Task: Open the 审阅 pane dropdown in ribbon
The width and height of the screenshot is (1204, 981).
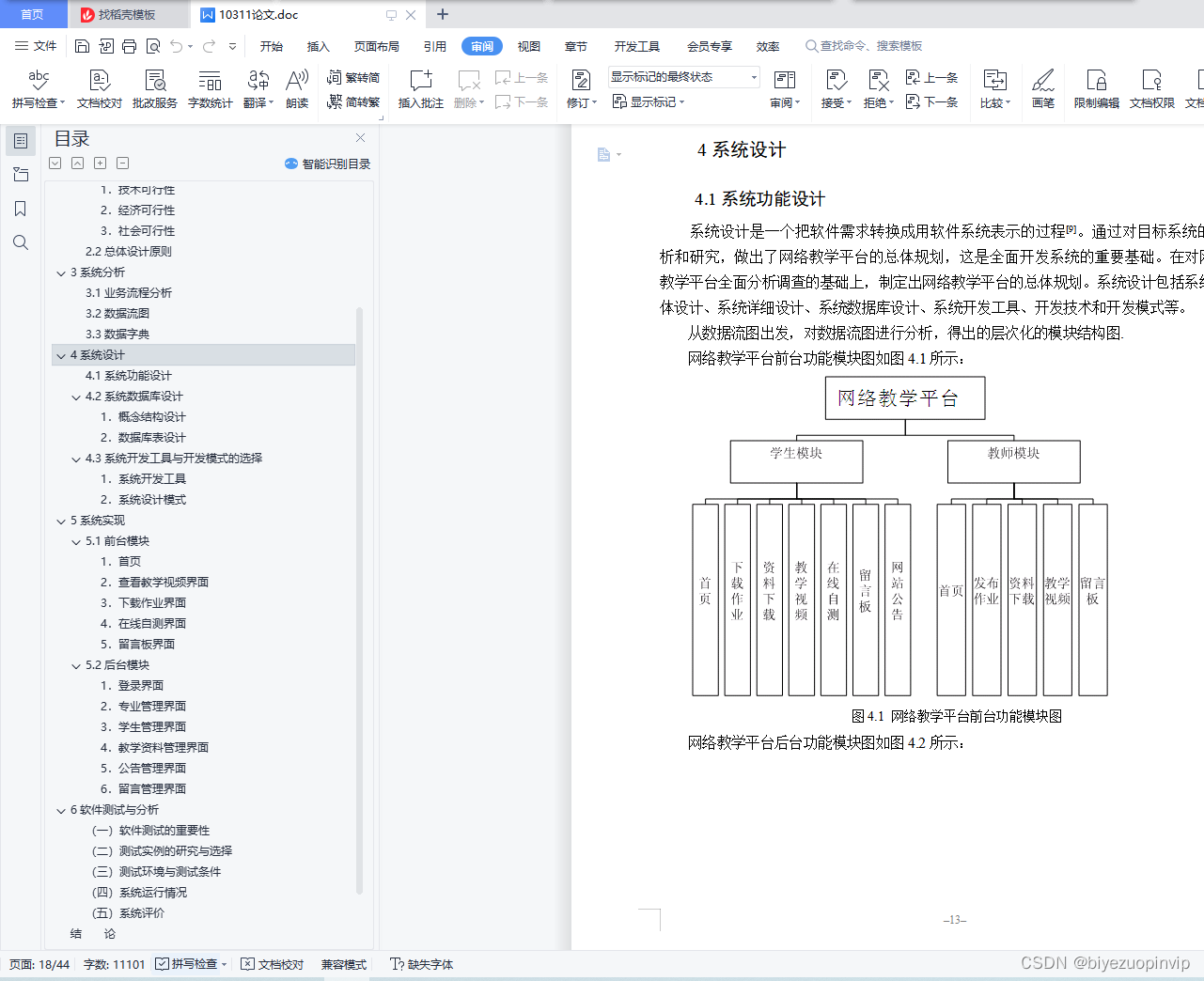Action: (x=785, y=103)
